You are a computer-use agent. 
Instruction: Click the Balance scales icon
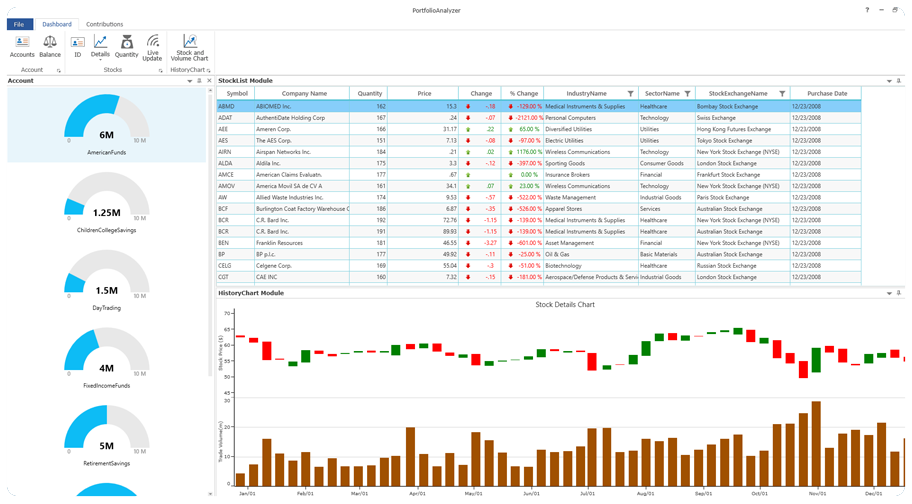tap(50, 44)
